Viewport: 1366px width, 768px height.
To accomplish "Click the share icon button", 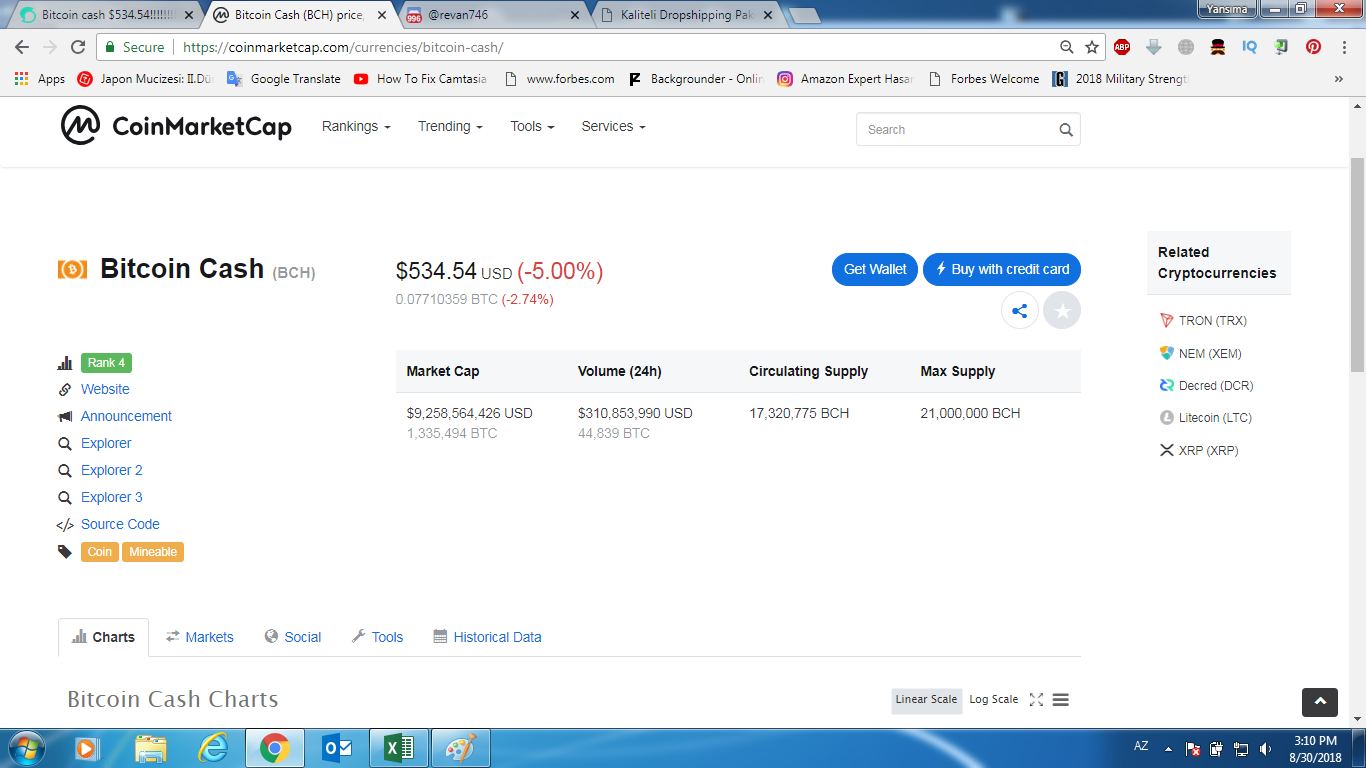I will click(1020, 311).
